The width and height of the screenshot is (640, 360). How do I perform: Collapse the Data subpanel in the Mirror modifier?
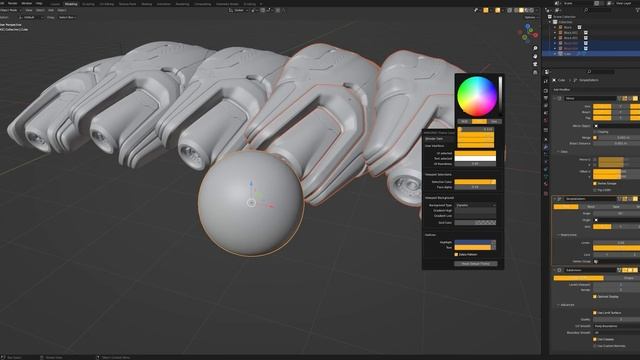pos(558,151)
